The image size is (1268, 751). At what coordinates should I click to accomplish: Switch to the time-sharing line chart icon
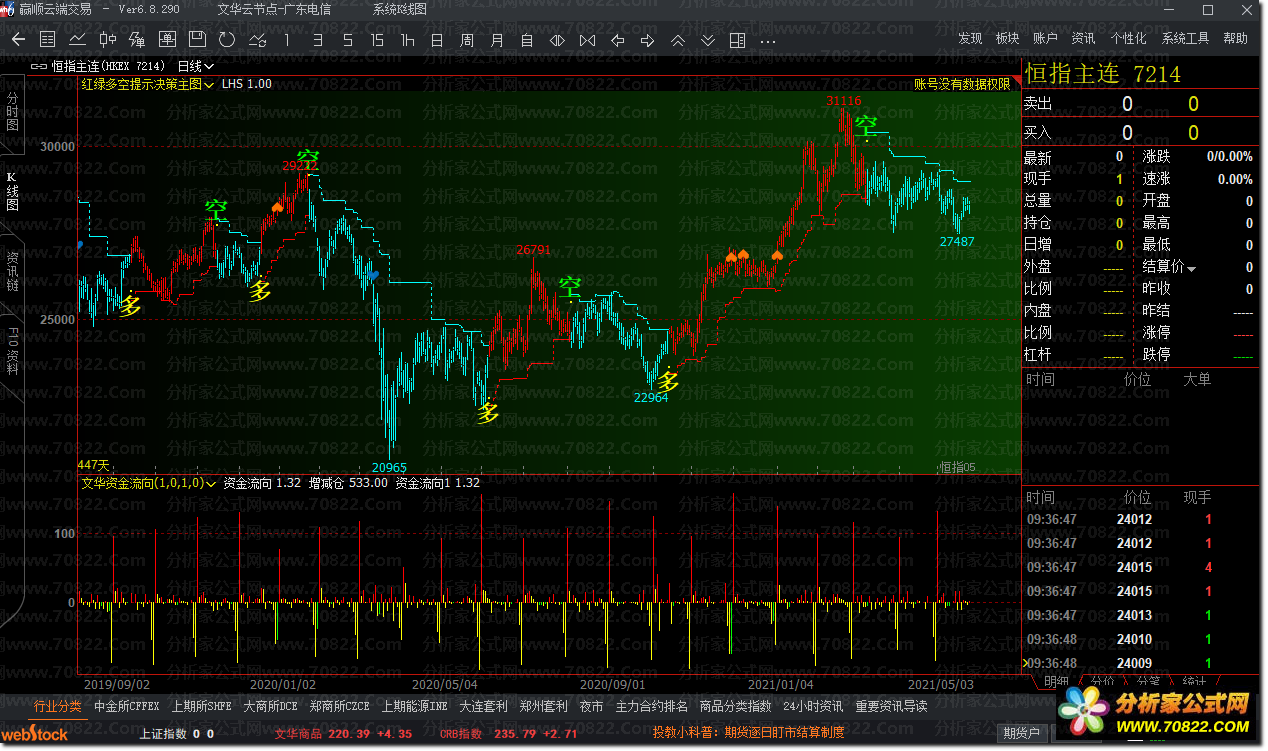click(77, 40)
